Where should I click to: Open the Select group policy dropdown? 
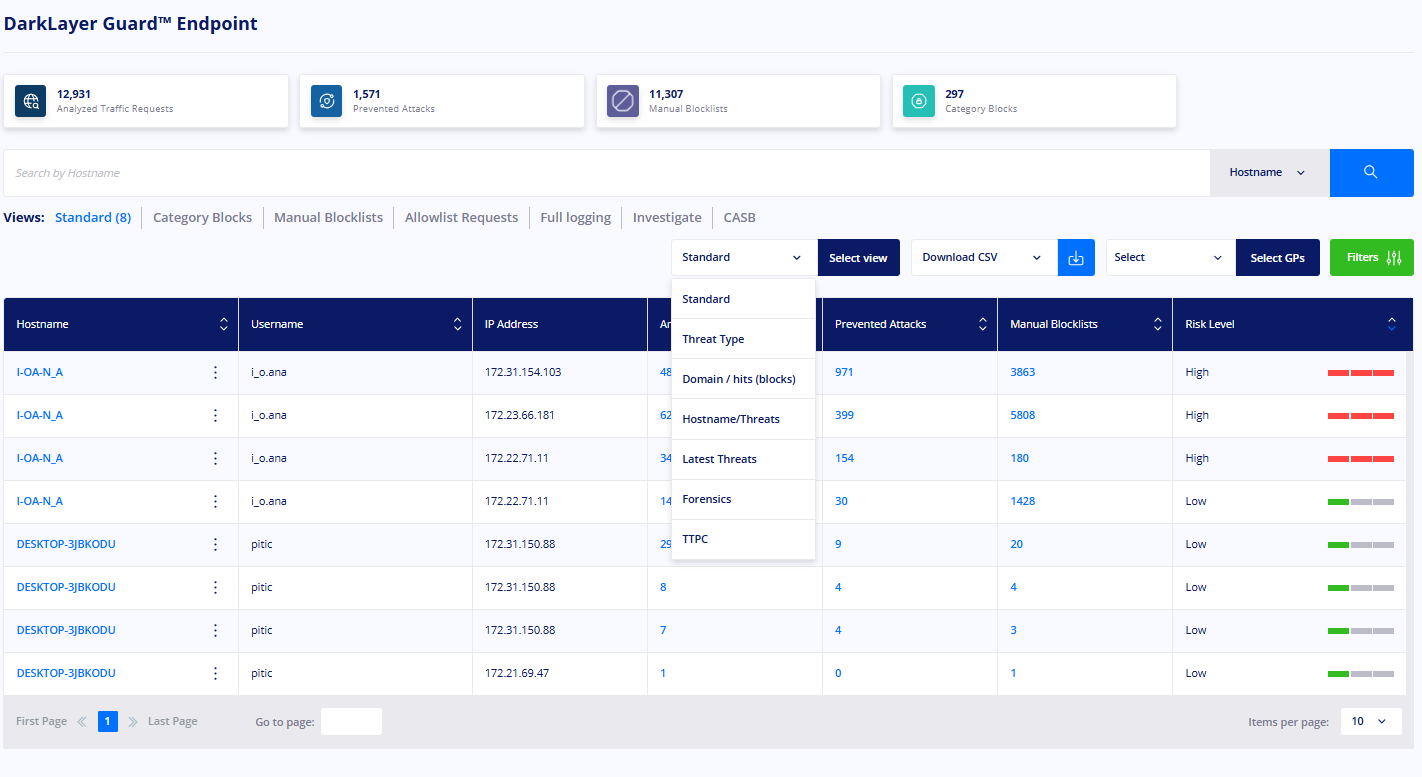pyautogui.click(x=1171, y=258)
